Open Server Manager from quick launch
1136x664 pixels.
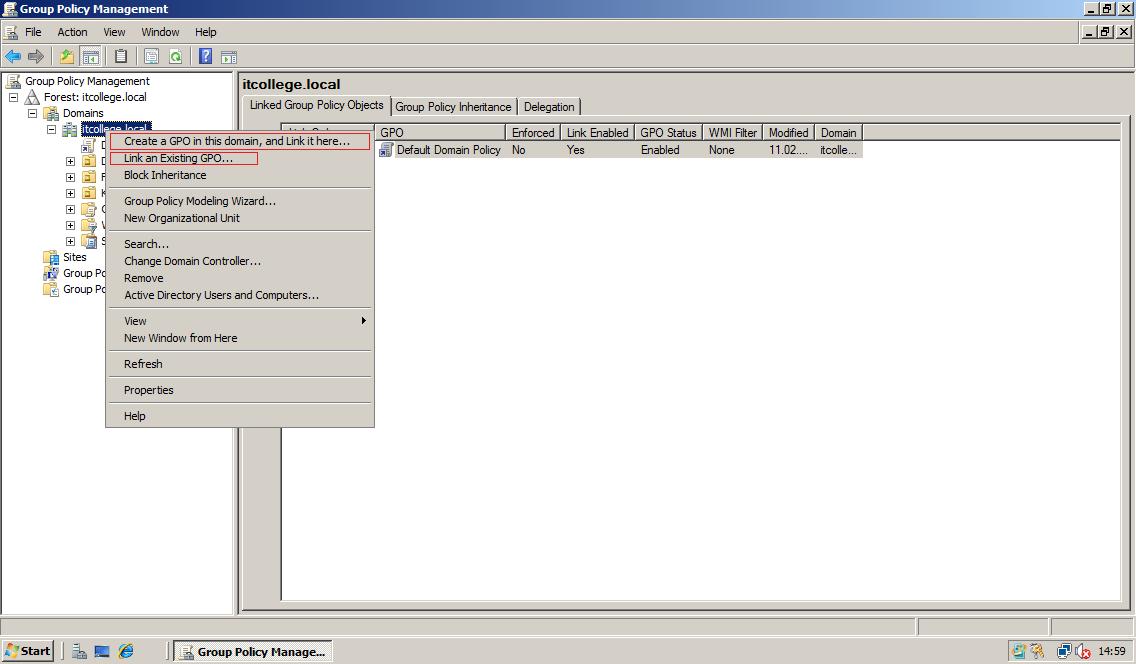tap(79, 651)
